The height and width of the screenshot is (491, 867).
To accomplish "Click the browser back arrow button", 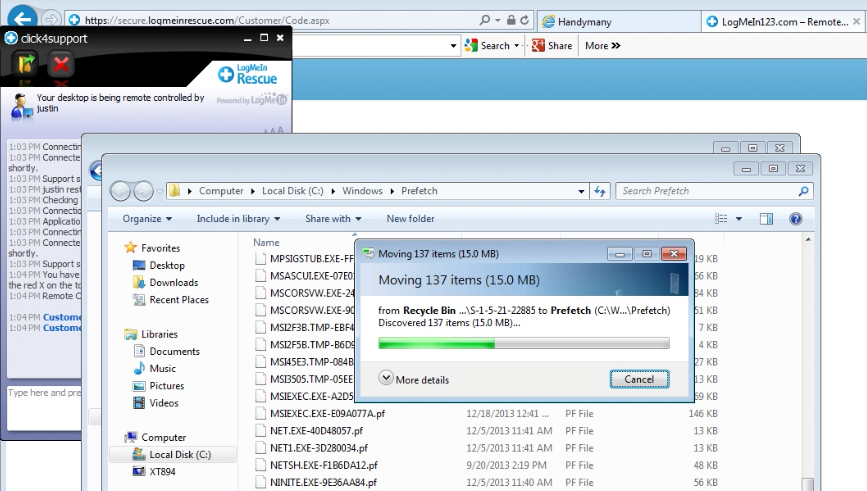I will (x=23, y=18).
